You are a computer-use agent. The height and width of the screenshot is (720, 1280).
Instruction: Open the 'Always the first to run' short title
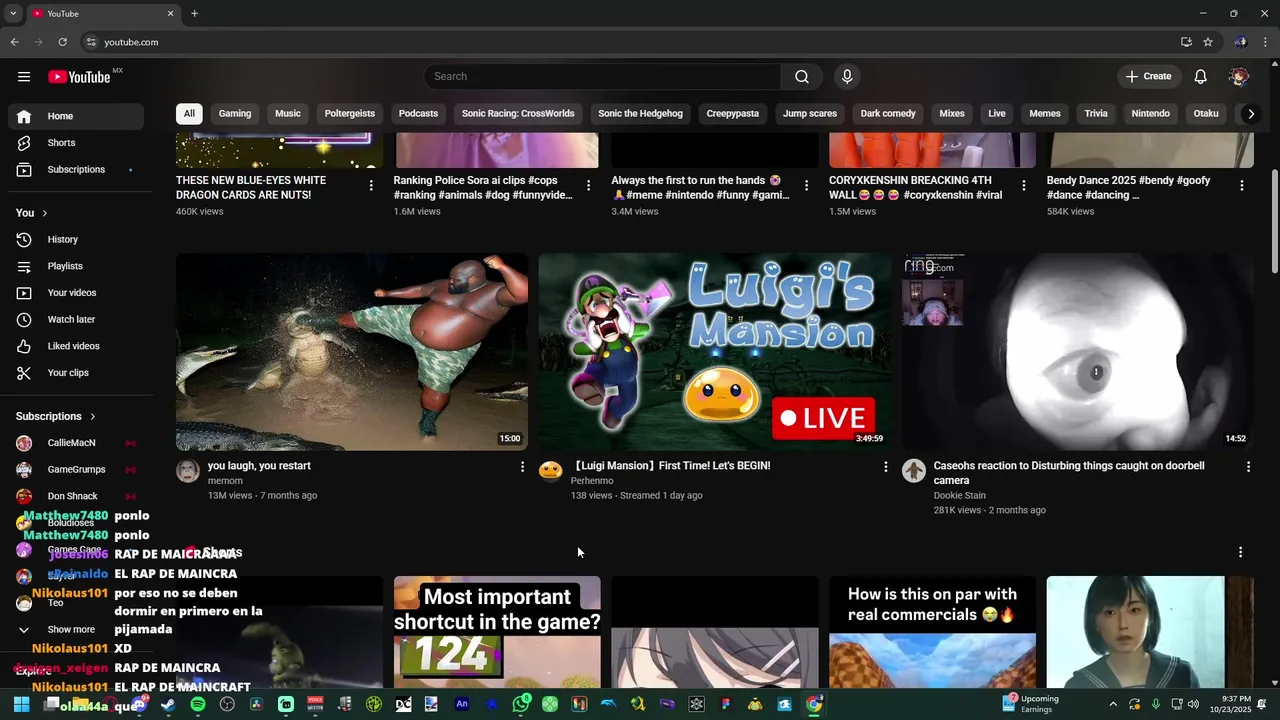click(700, 188)
